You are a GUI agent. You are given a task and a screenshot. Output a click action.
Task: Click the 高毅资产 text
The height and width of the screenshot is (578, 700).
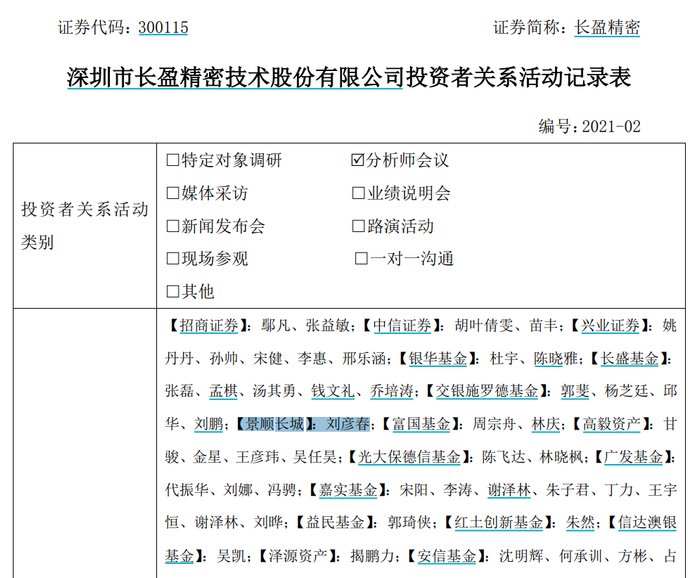point(612,424)
